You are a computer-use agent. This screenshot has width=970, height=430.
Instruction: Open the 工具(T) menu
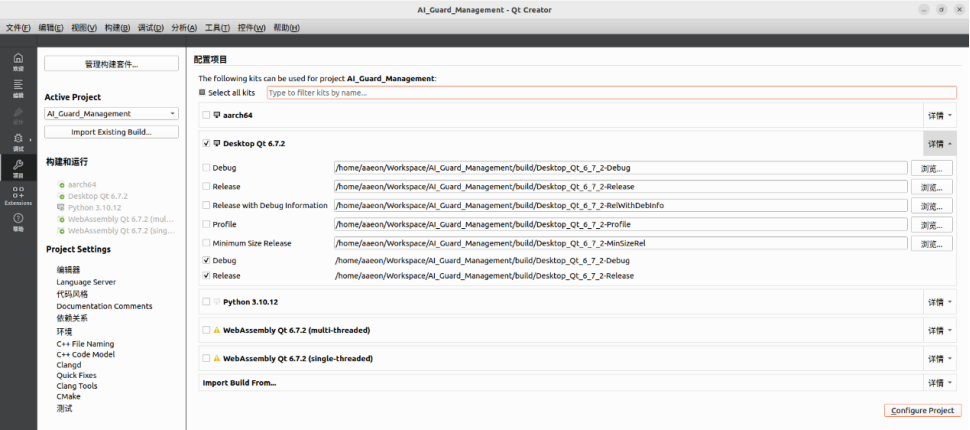(x=217, y=28)
